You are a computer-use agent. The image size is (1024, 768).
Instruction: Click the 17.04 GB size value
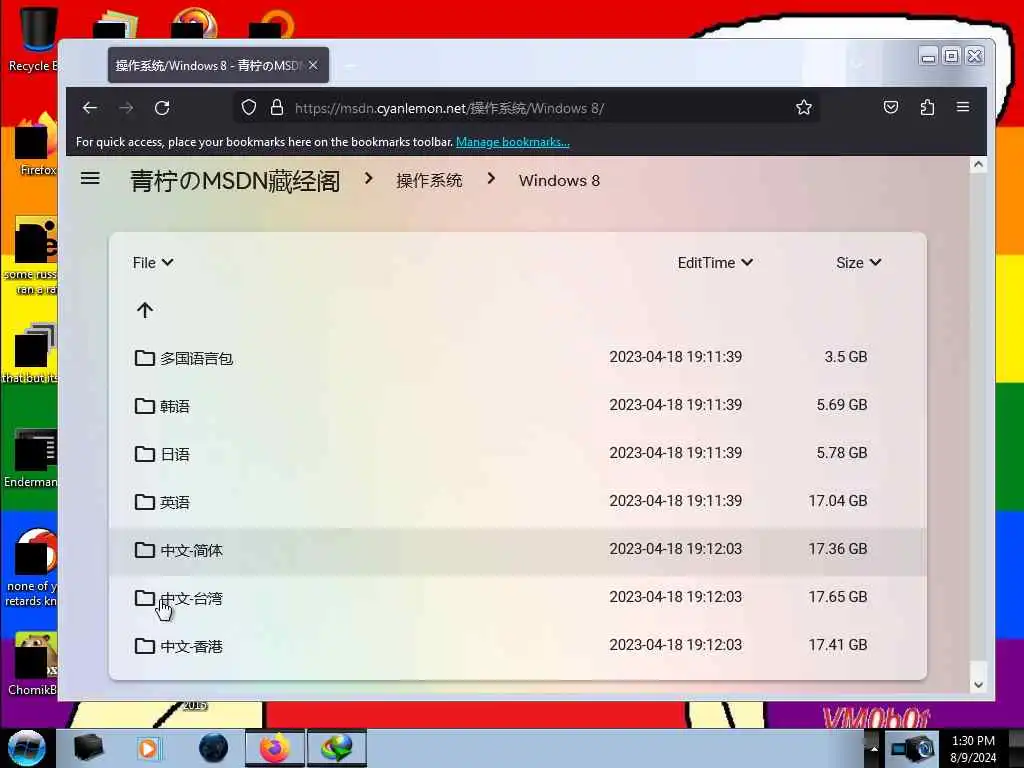[838, 501]
